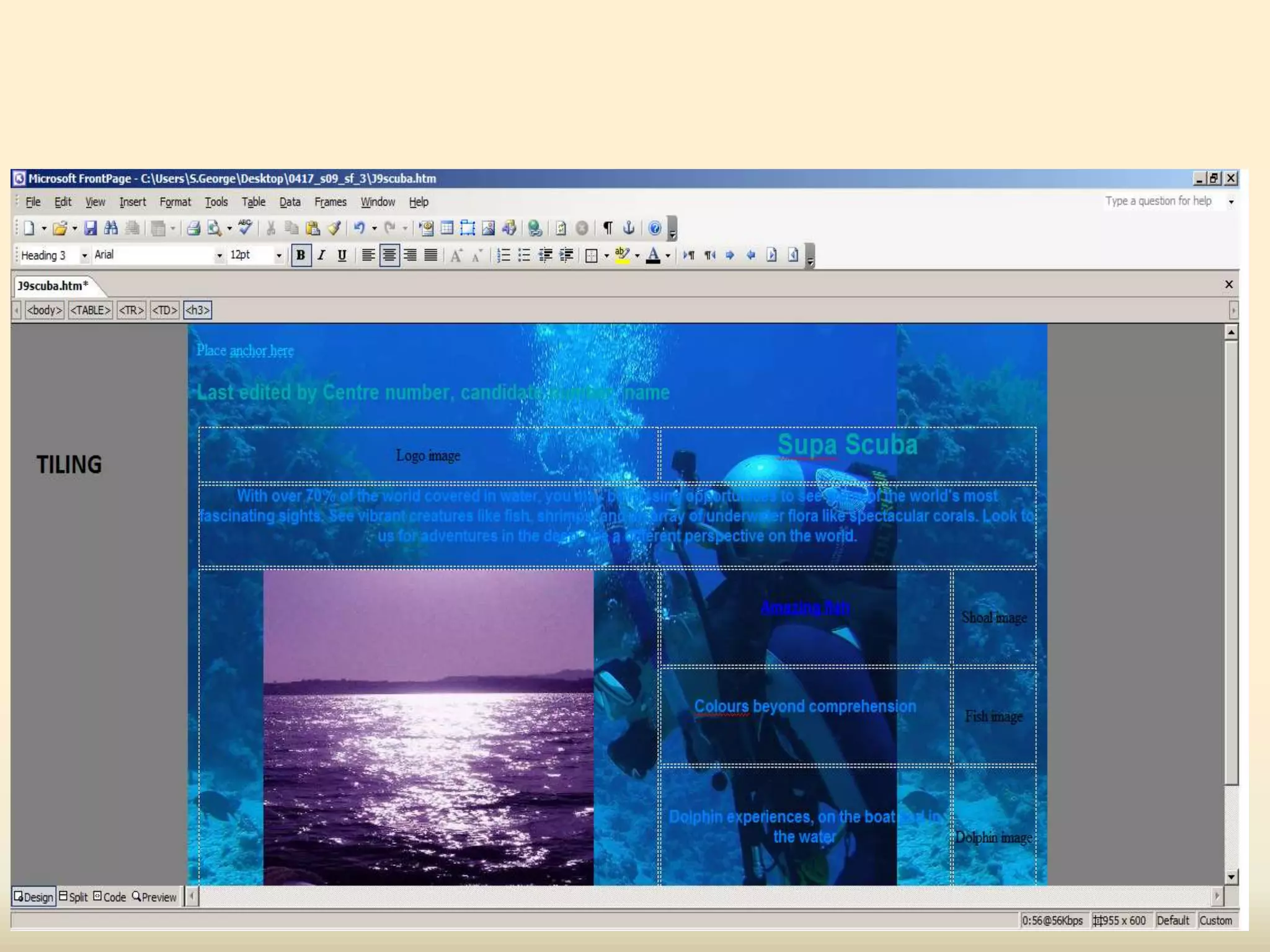Open the Heading 3 style dropdown
Screen dimensions: 1270x952
[84, 255]
